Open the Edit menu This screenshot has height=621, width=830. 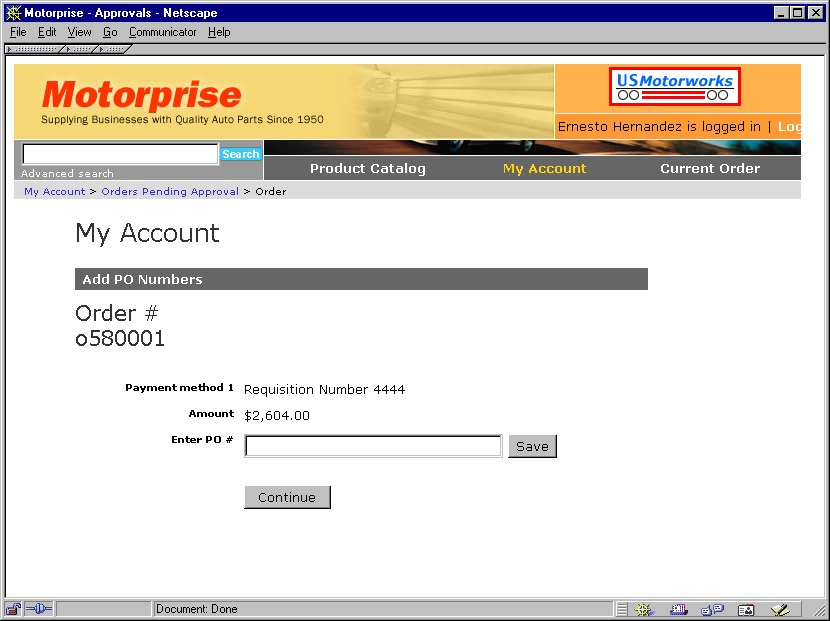tap(47, 32)
